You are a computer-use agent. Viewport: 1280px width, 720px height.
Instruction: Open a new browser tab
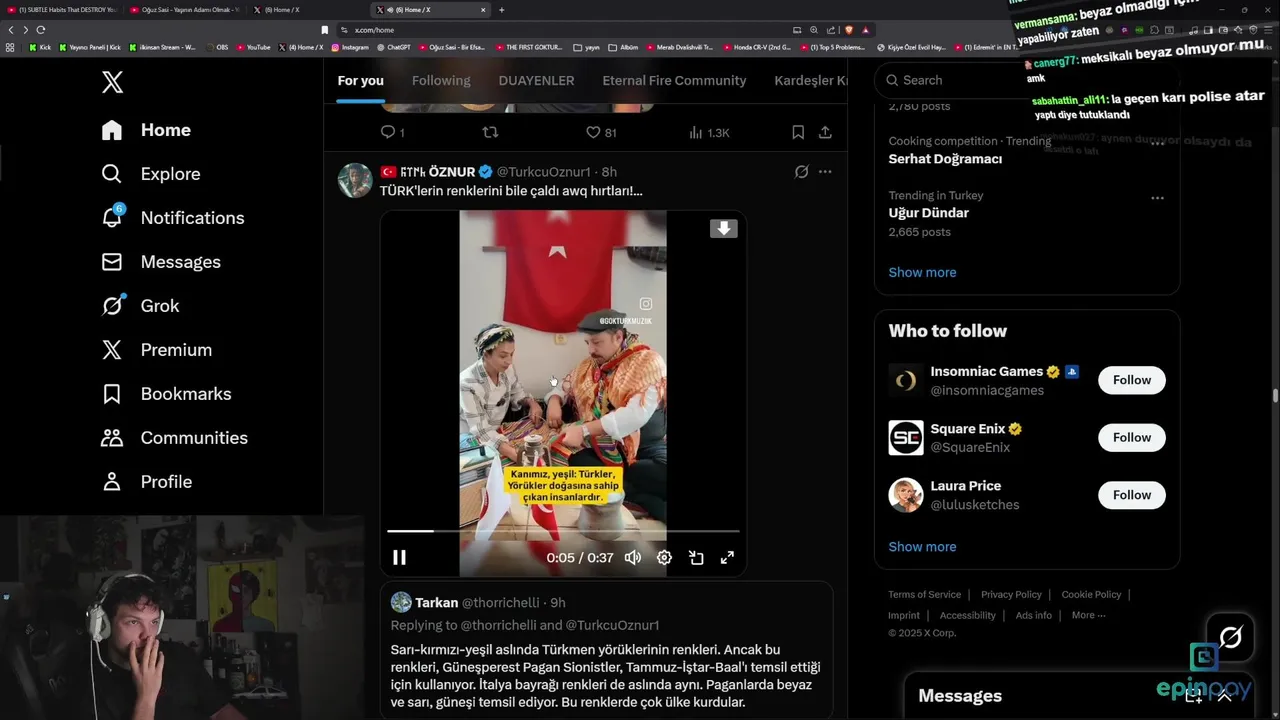coord(501,10)
